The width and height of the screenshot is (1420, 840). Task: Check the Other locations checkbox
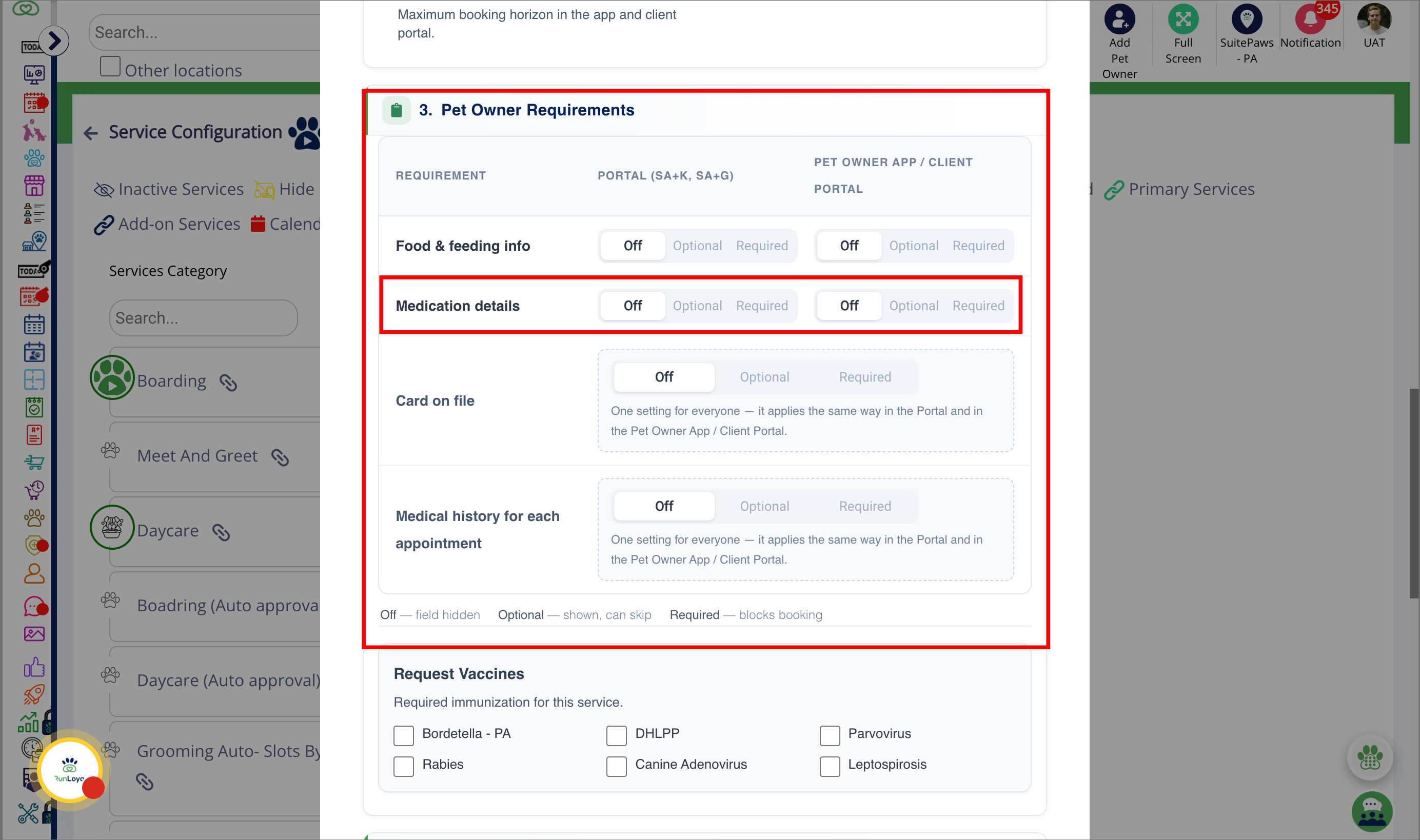(110, 66)
